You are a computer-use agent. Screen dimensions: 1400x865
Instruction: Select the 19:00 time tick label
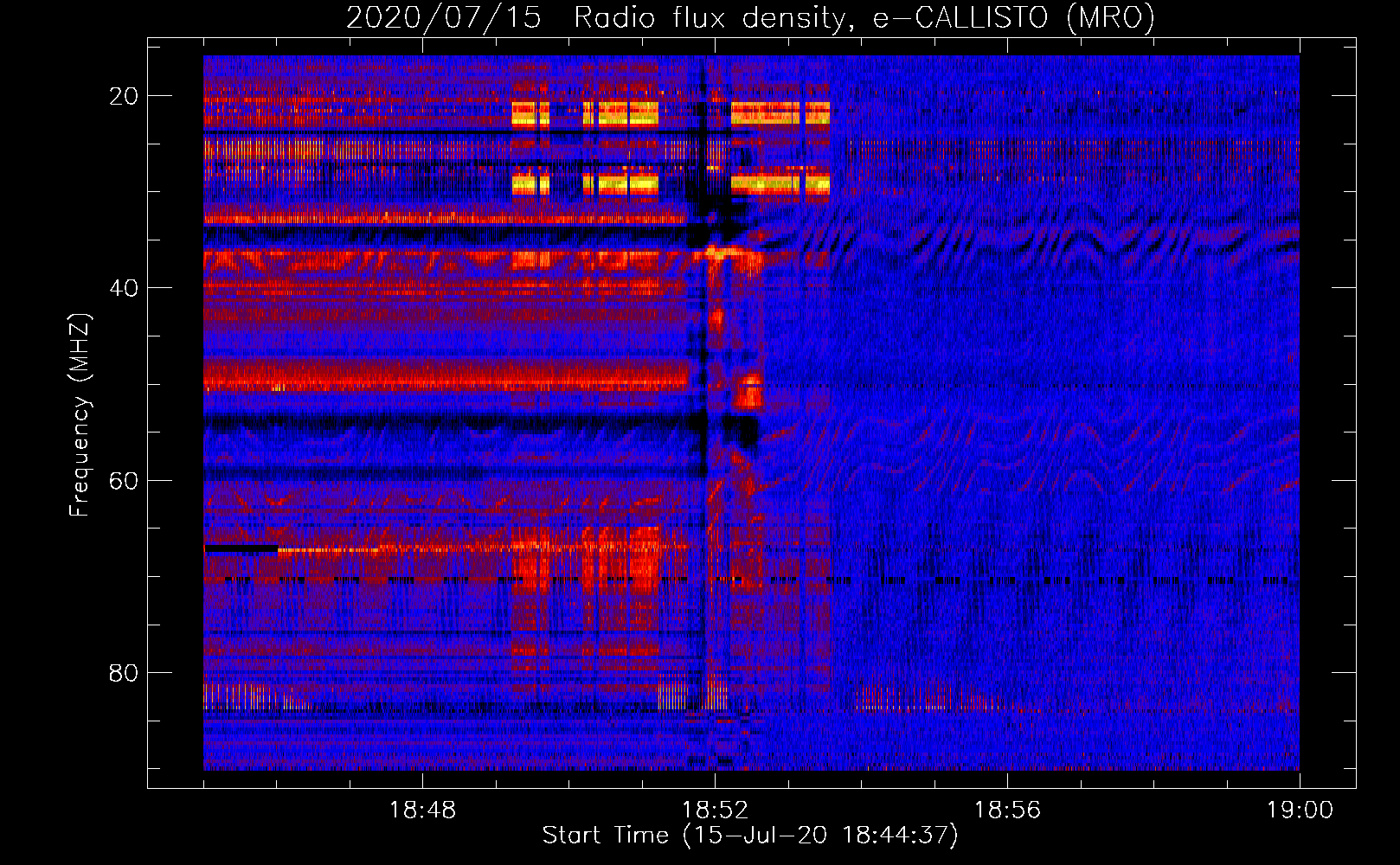coord(1300,811)
